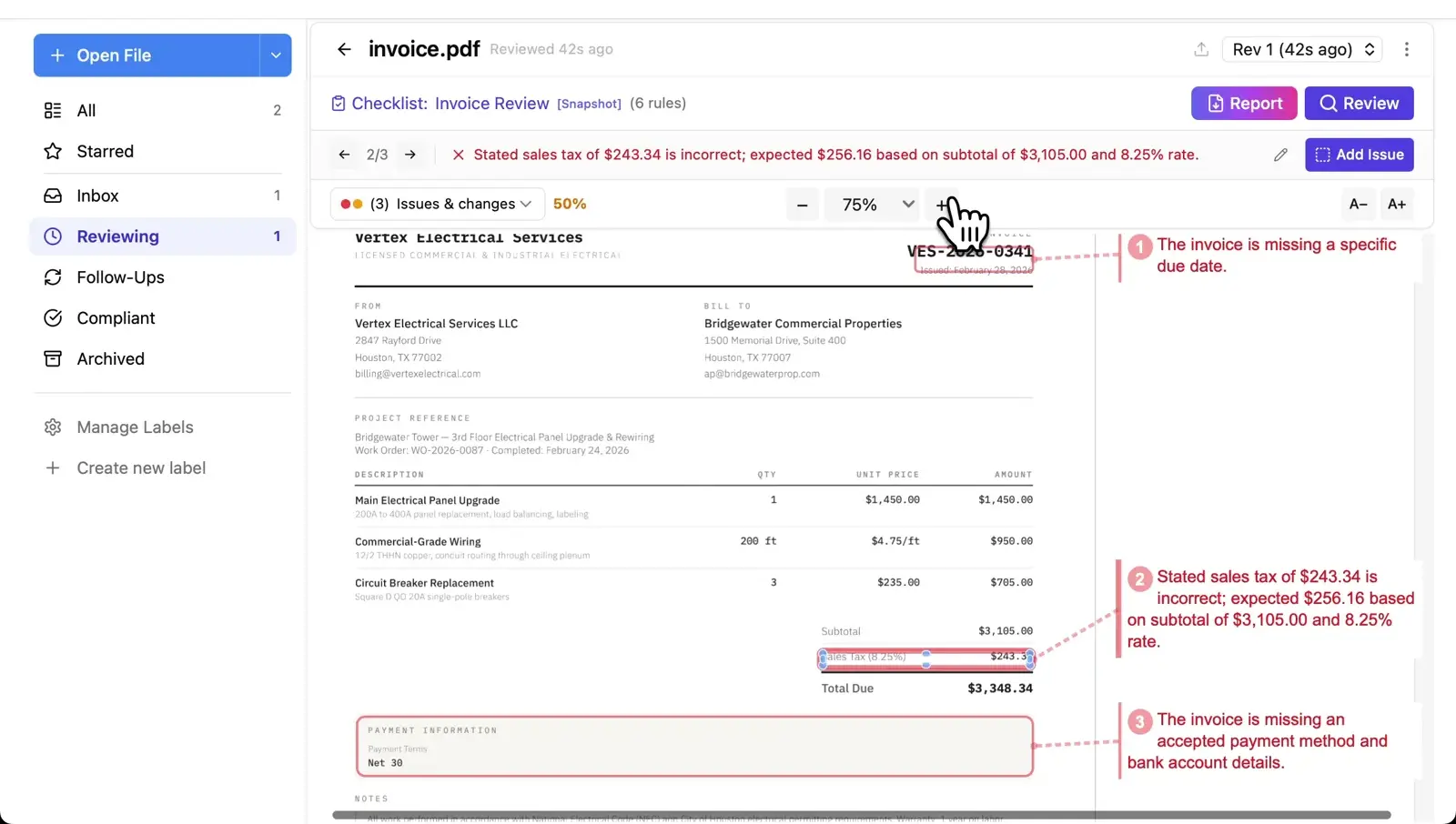Open the Inbox view
Screen dimensions: 1456x824
coord(97,195)
